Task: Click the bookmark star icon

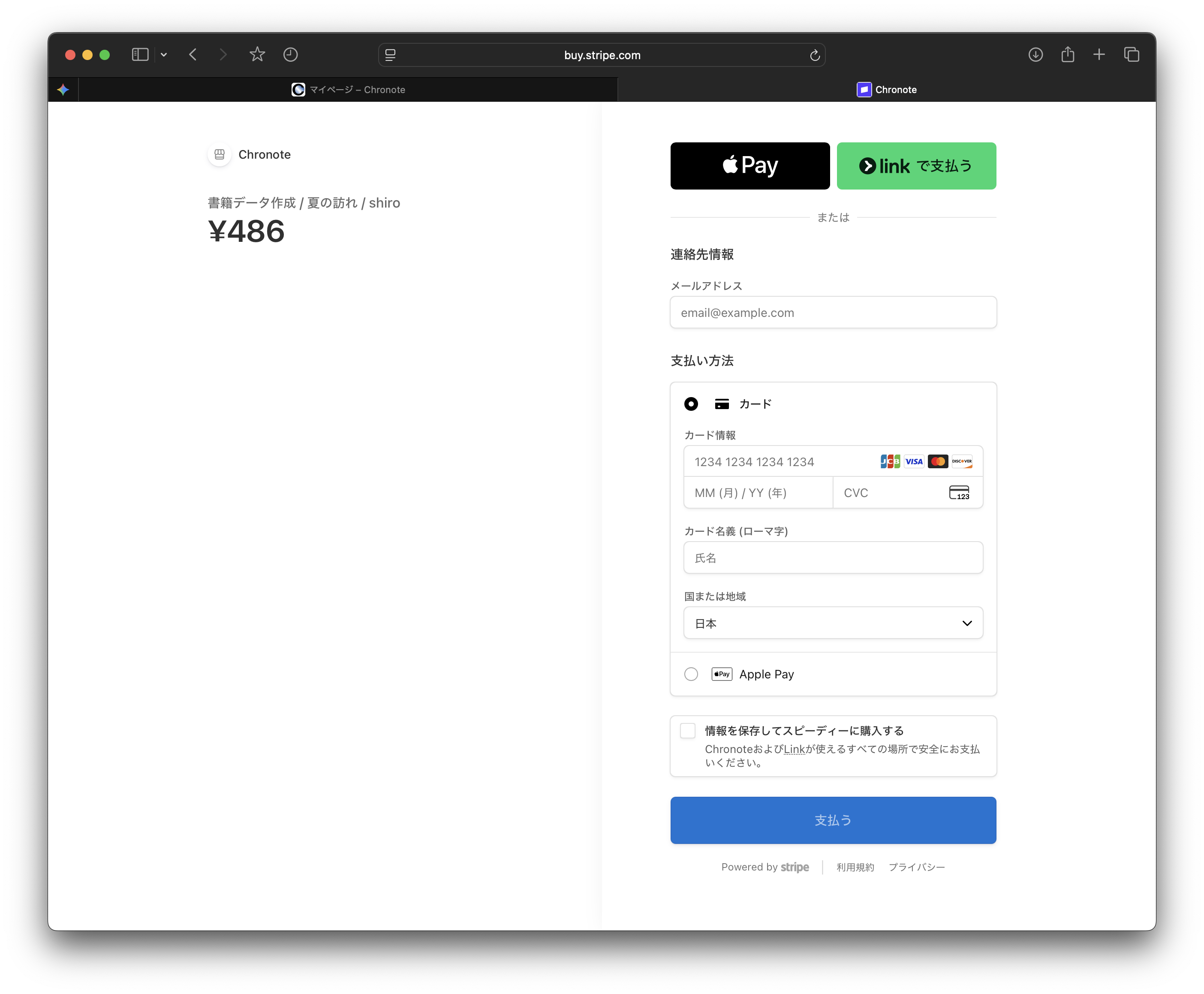Action: tap(257, 55)
